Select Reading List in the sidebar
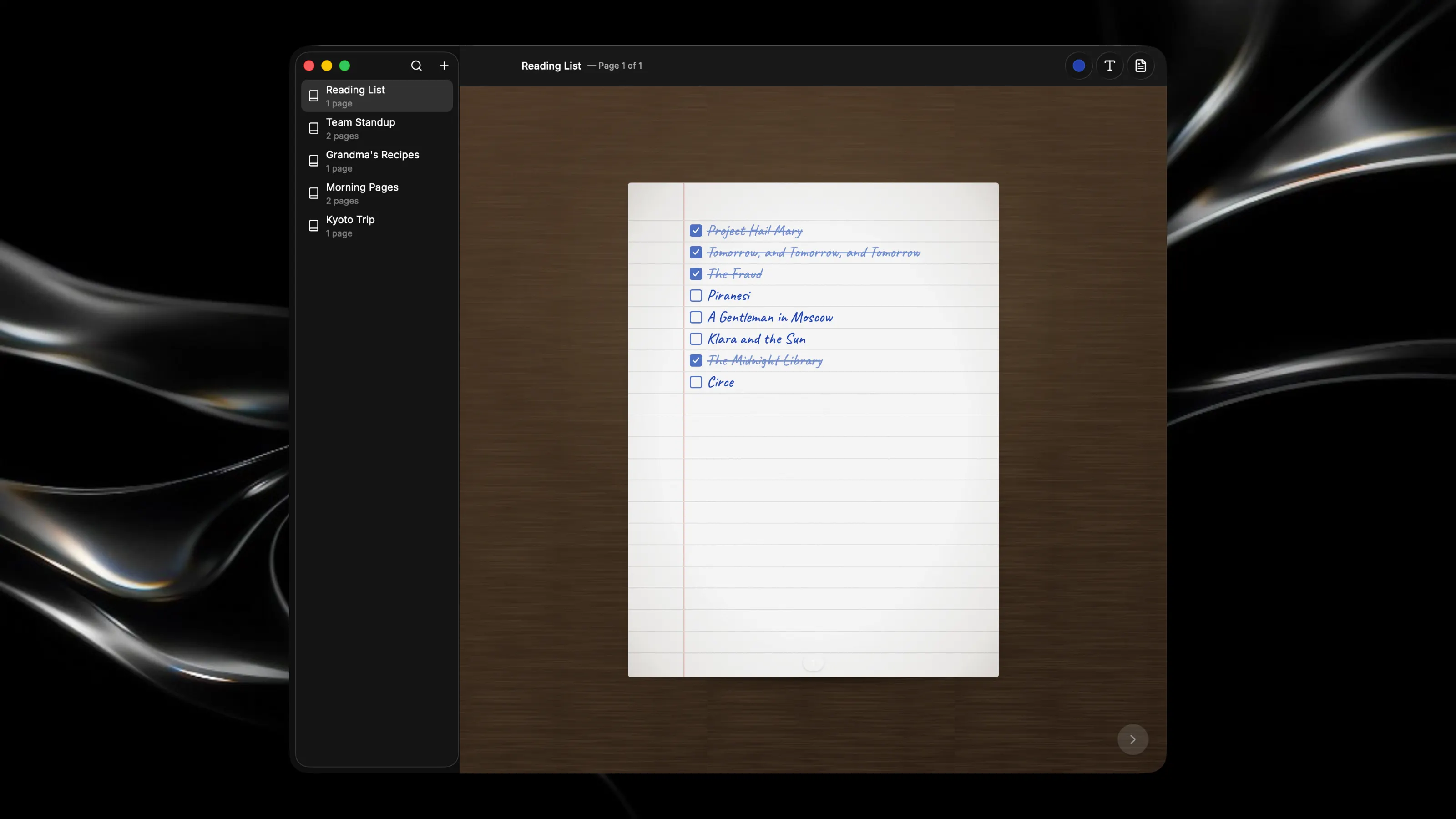1456x819 pixels. [377, 96]
